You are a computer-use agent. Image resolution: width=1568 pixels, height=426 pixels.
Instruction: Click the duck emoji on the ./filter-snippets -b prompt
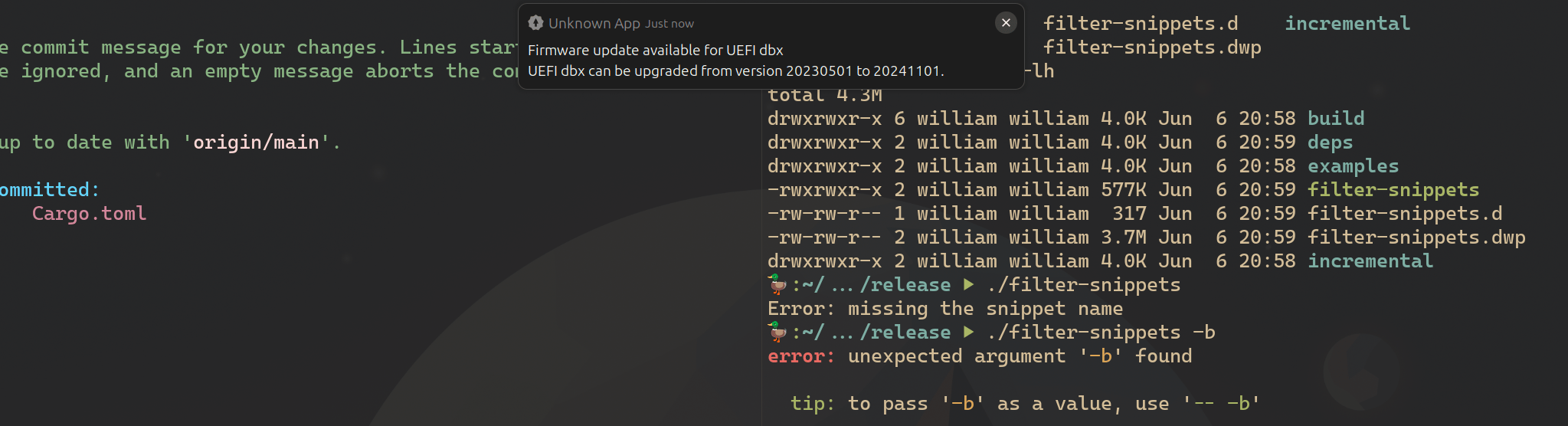pos(777,333)
